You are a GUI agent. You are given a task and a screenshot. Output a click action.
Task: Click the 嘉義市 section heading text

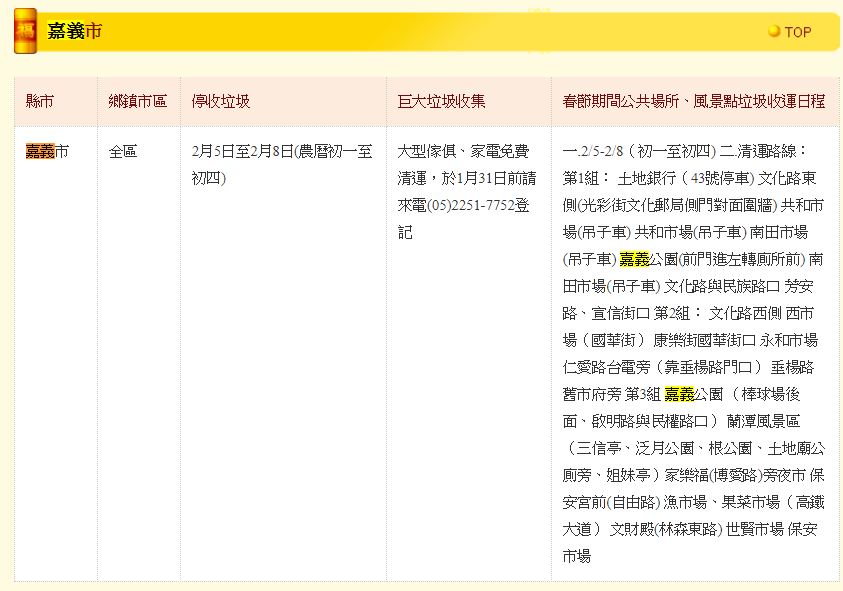(74, 32)
